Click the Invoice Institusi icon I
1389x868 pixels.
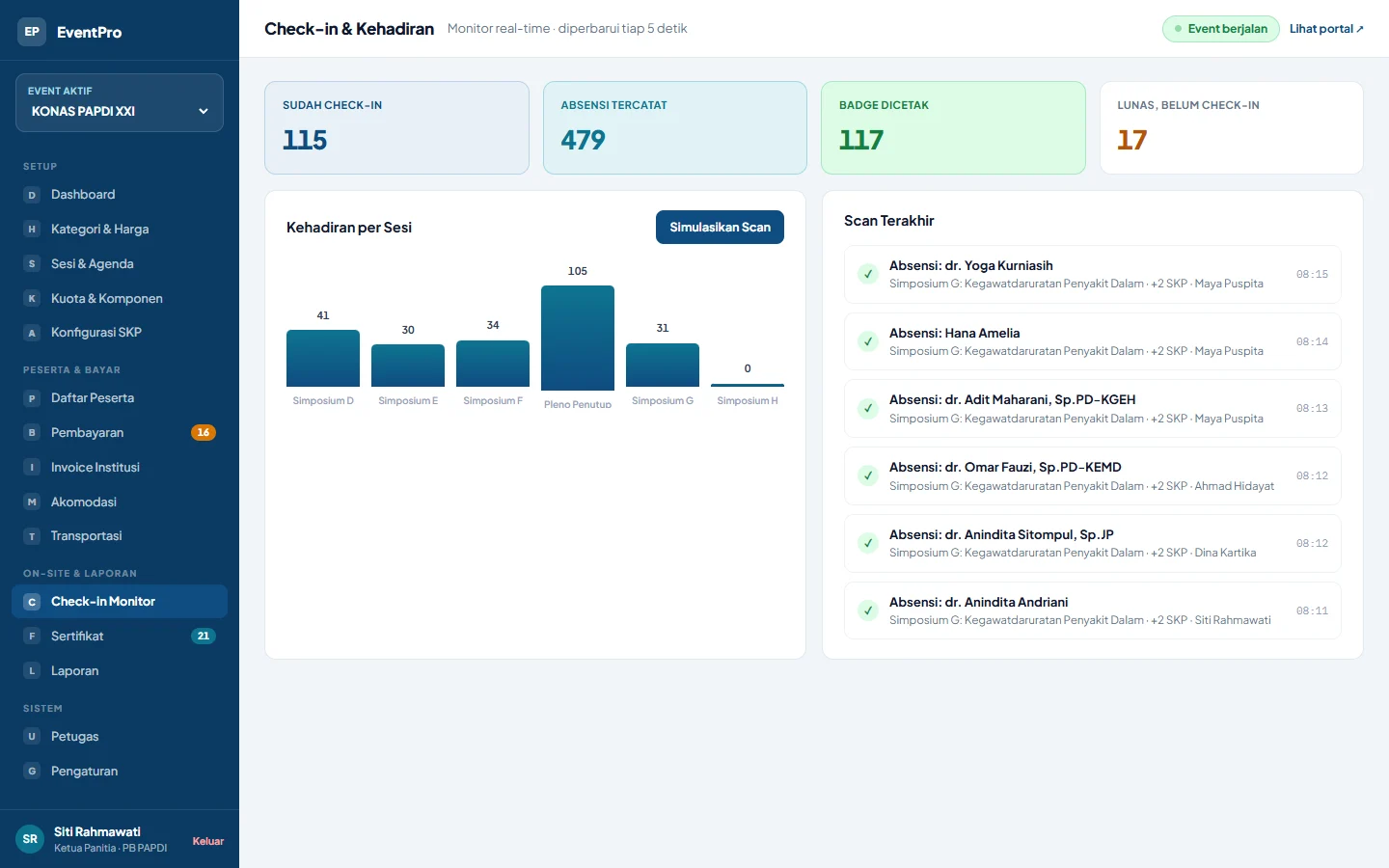point(32,468)
